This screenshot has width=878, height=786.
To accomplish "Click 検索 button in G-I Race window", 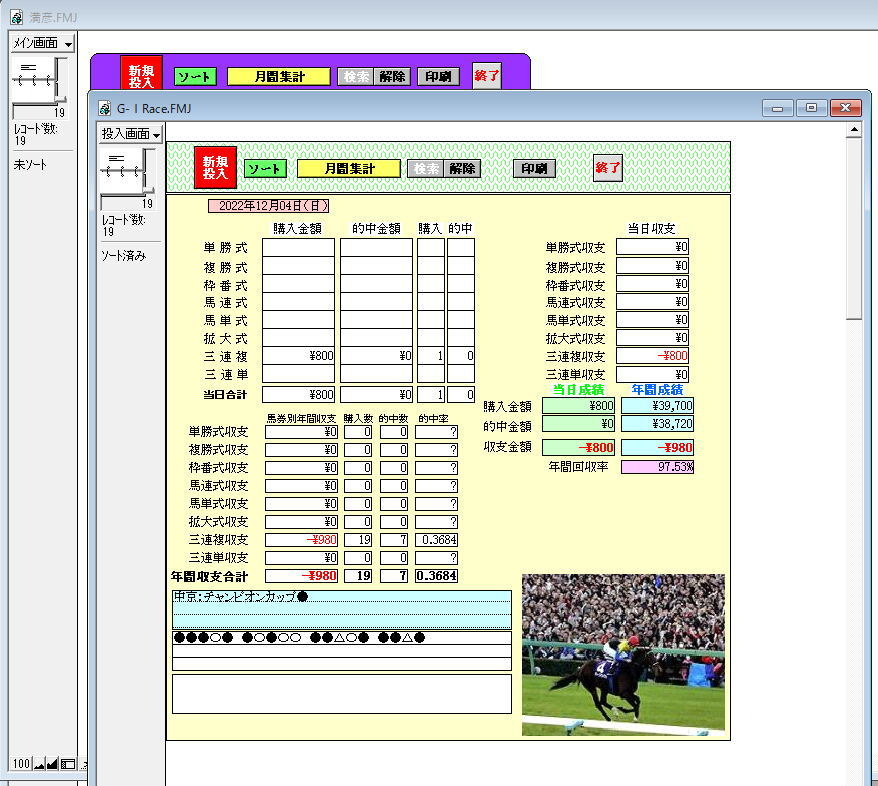I will 426,169.
